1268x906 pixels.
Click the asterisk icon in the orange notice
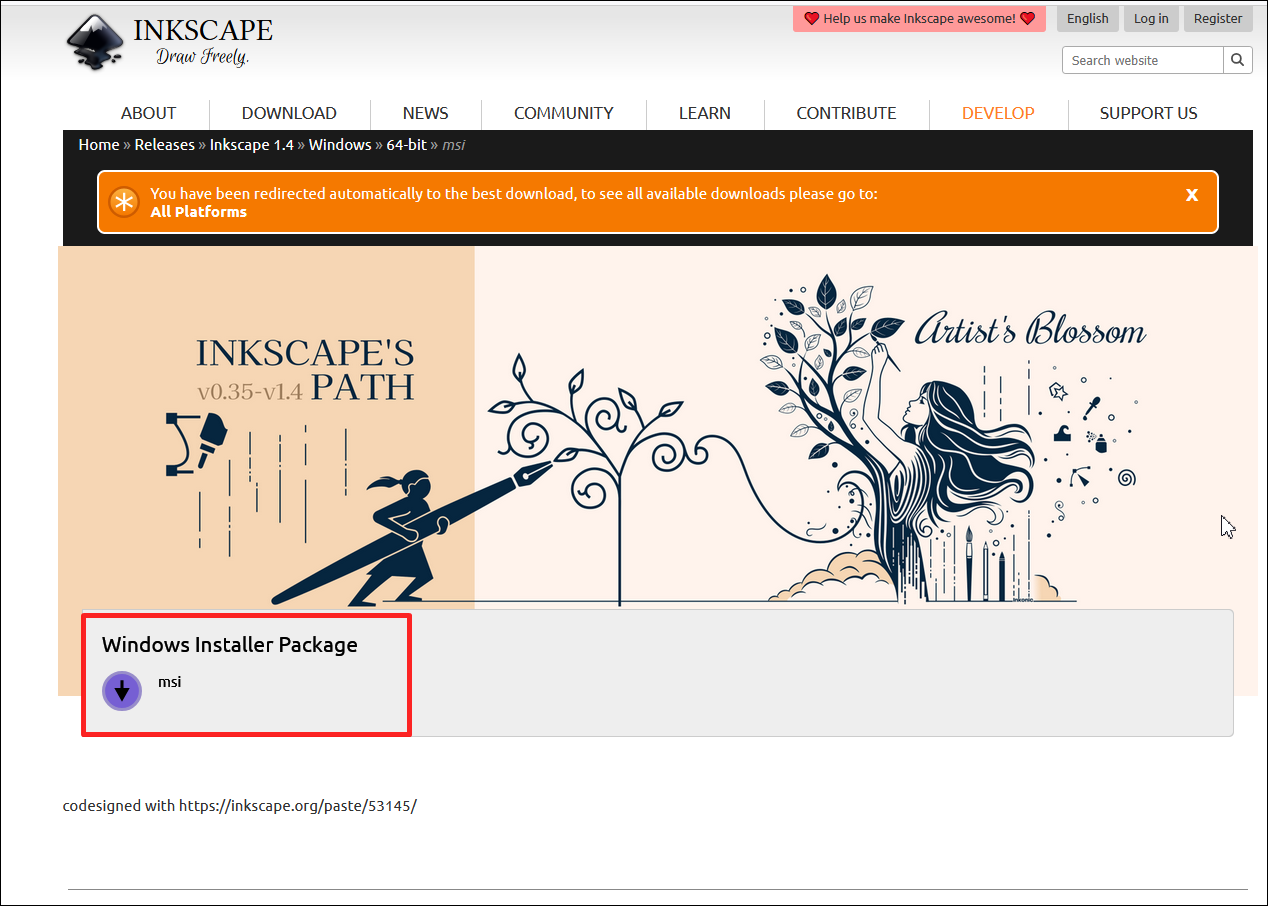pos(124,202)
